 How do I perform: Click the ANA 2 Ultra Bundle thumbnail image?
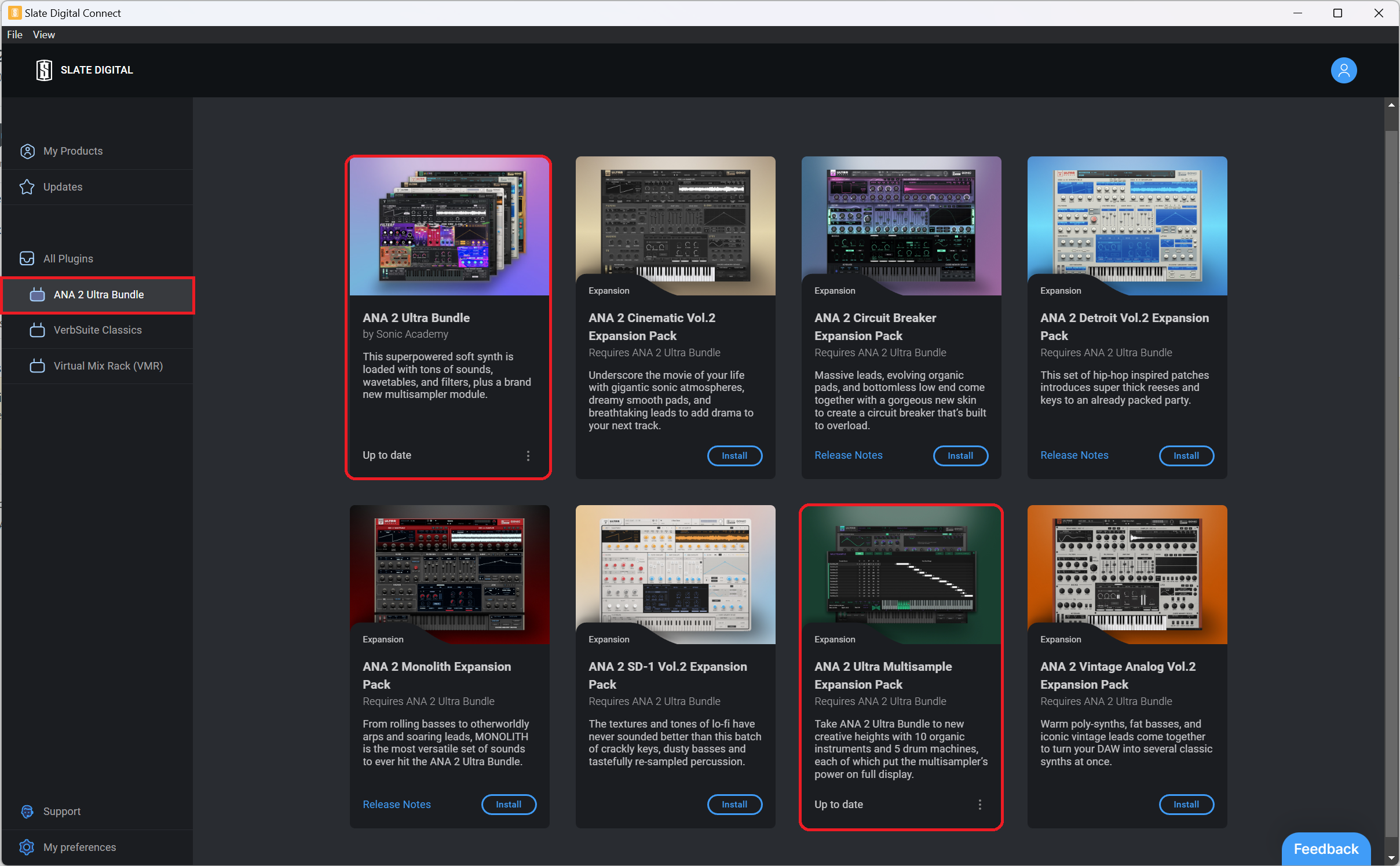click(x=449, y=226)
